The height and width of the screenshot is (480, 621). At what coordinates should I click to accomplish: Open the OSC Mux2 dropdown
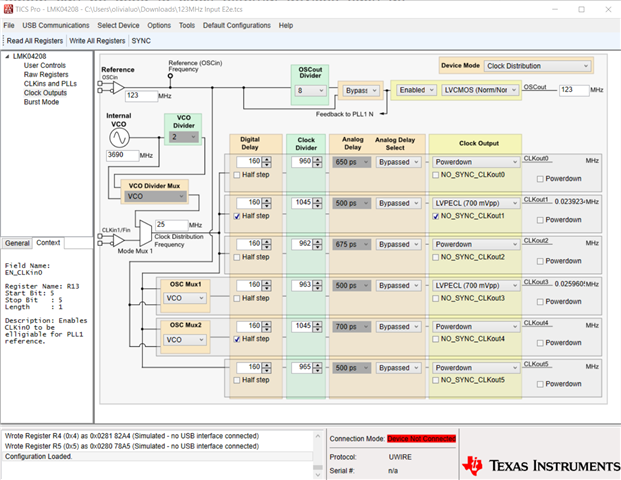click(185, 340)
